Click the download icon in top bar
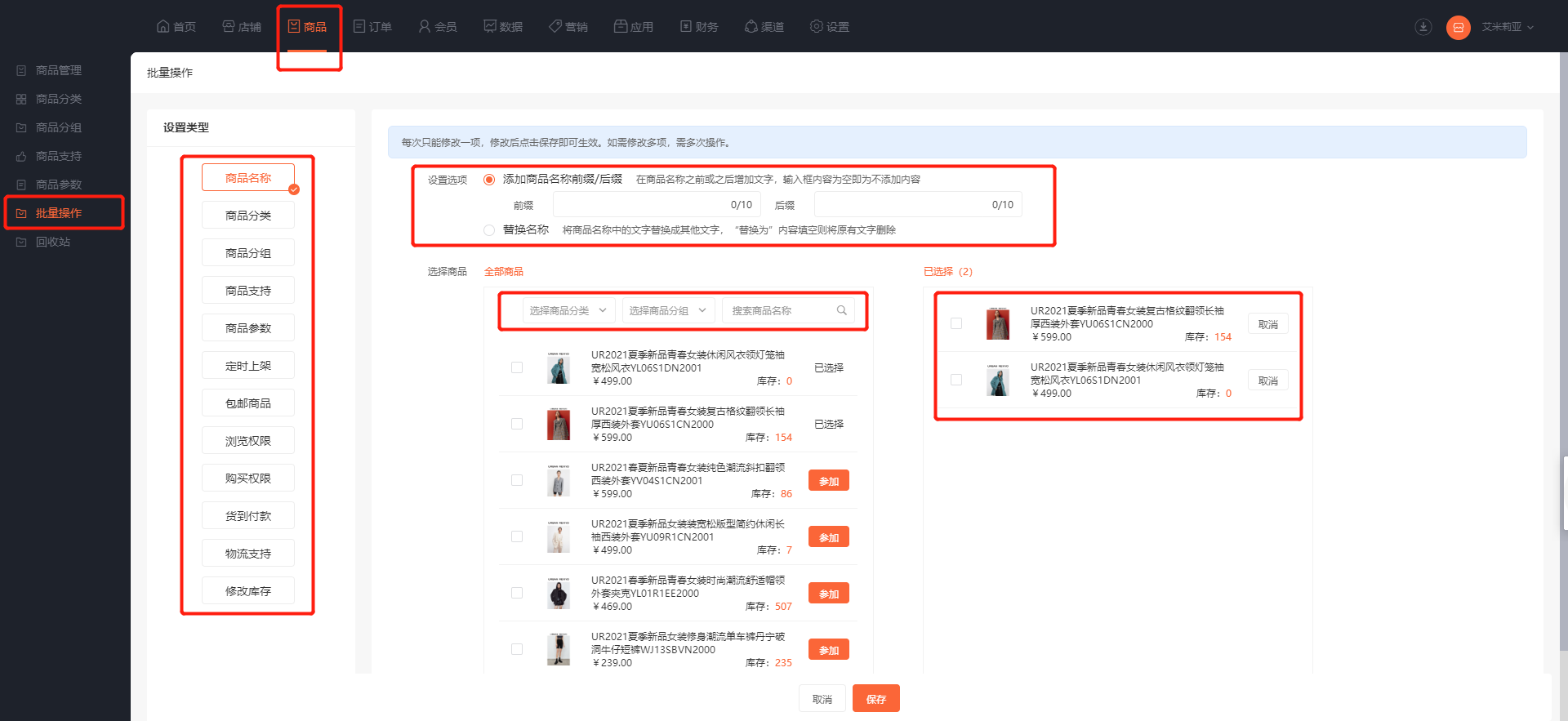This screenshot has height=721, width=1568. click(1423, 27)
